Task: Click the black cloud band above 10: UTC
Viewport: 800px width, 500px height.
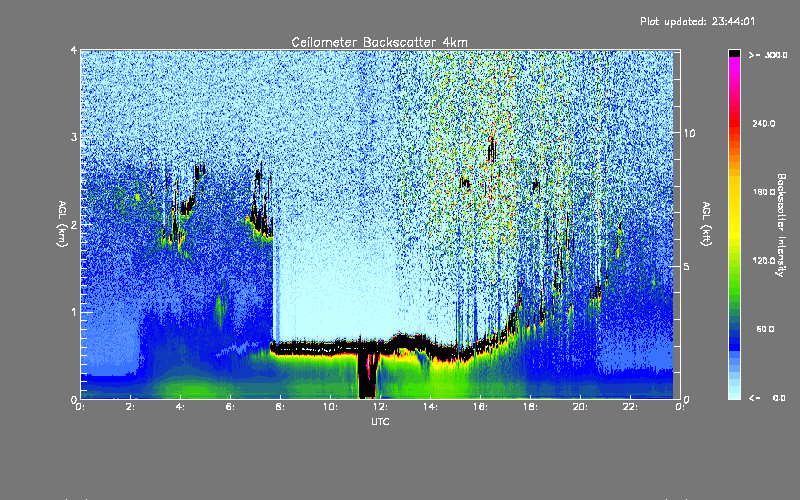Action: pyautogui.click(x=330, y=348)
